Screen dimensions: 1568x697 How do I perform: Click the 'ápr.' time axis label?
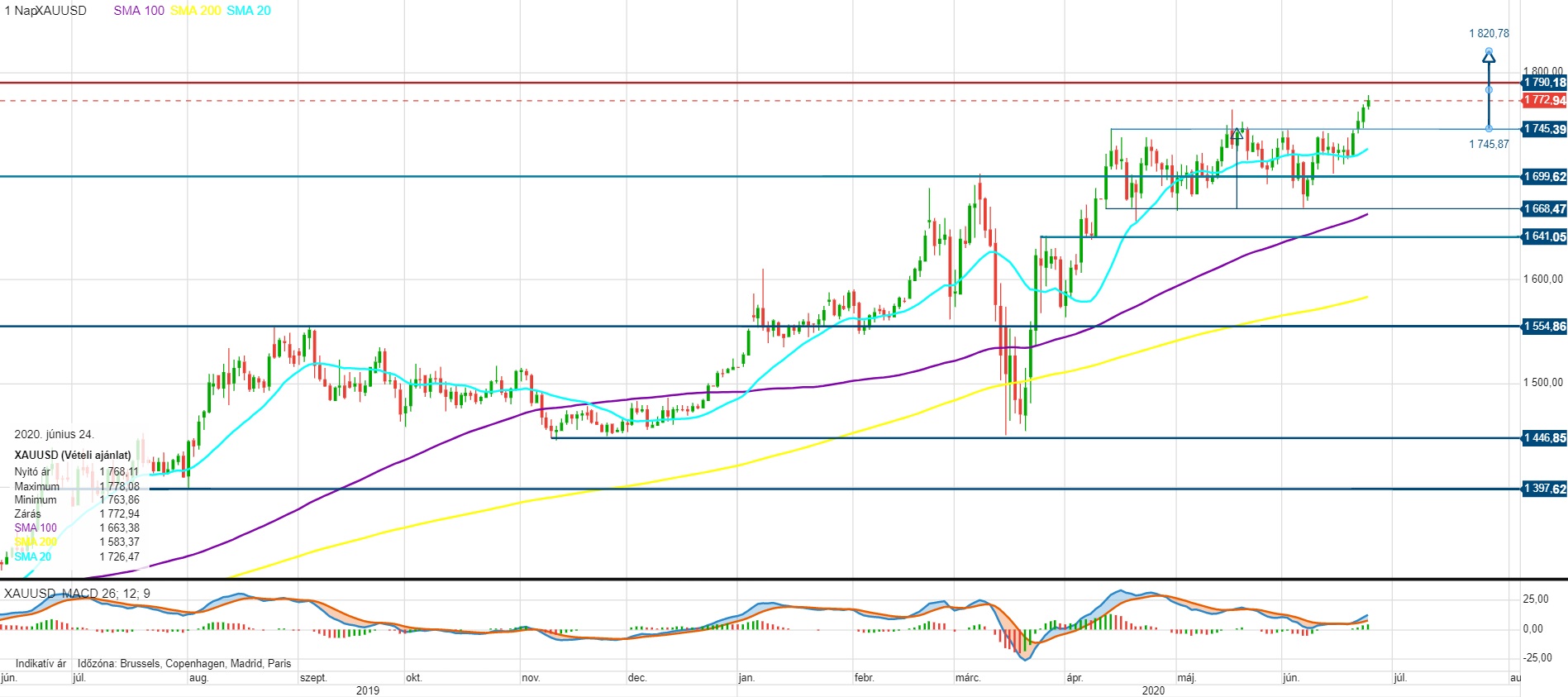click(1075, 678)
